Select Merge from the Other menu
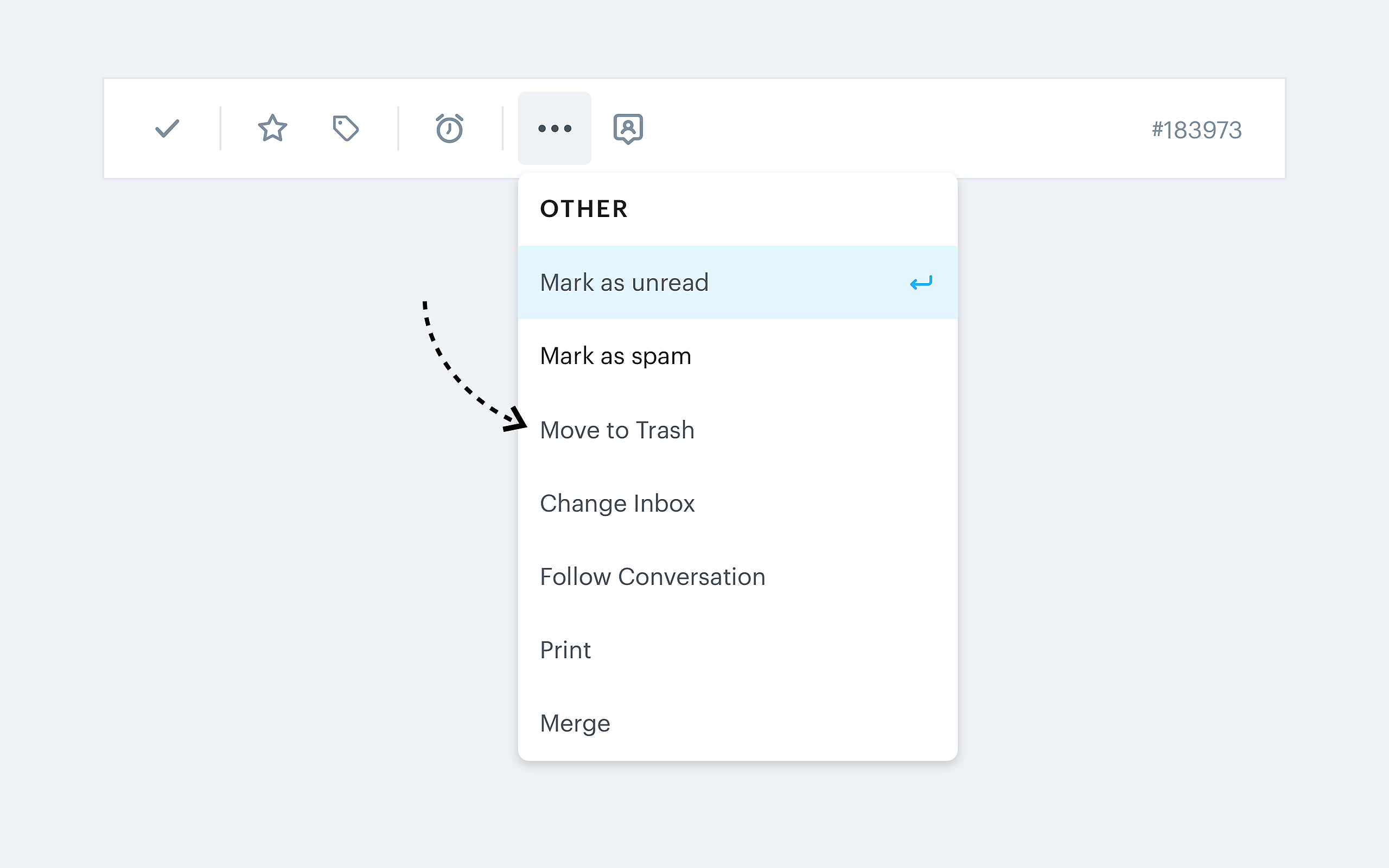The width and height of the screenshot is (1389, 868). (575, 723)
